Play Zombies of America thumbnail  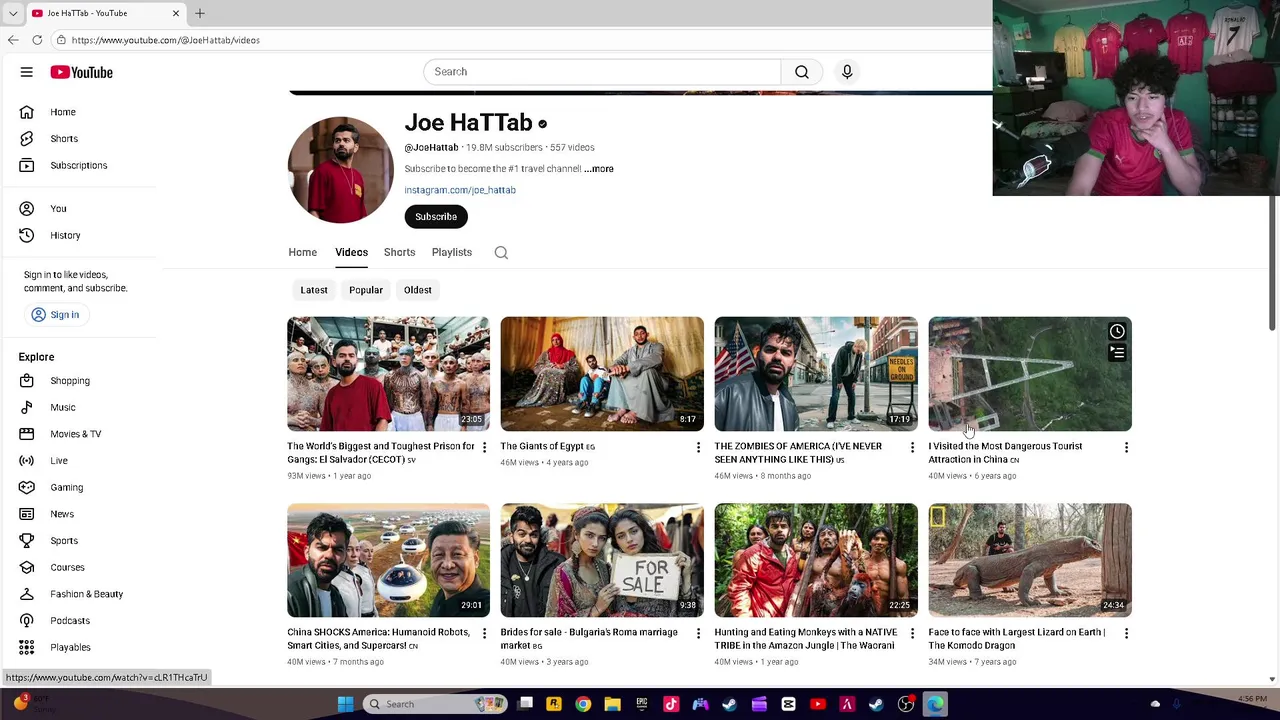816,374
